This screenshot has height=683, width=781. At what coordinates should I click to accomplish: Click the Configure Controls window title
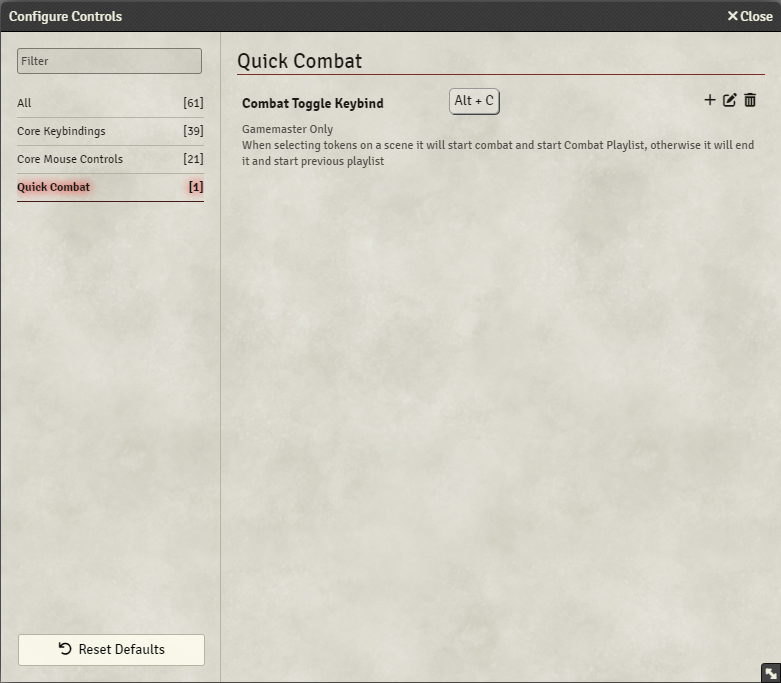65,16
